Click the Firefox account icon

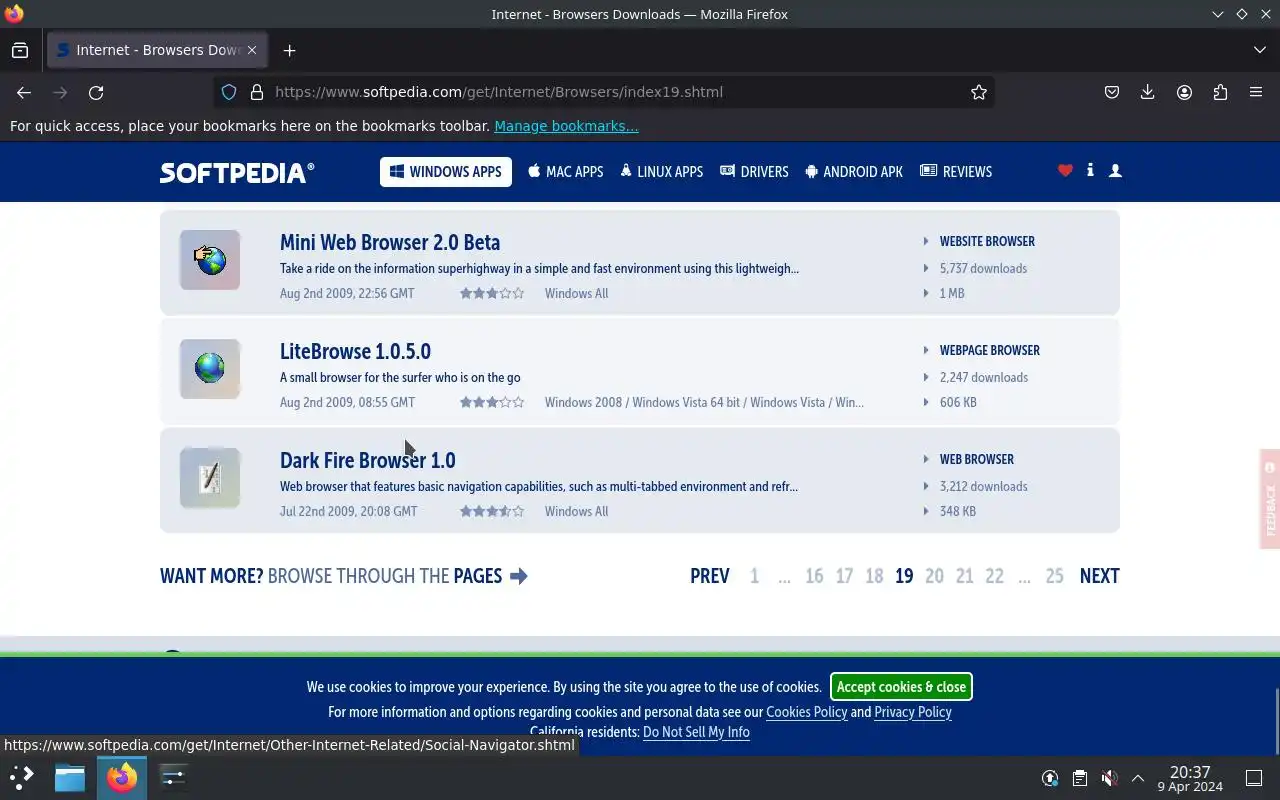coord(1184,92)
